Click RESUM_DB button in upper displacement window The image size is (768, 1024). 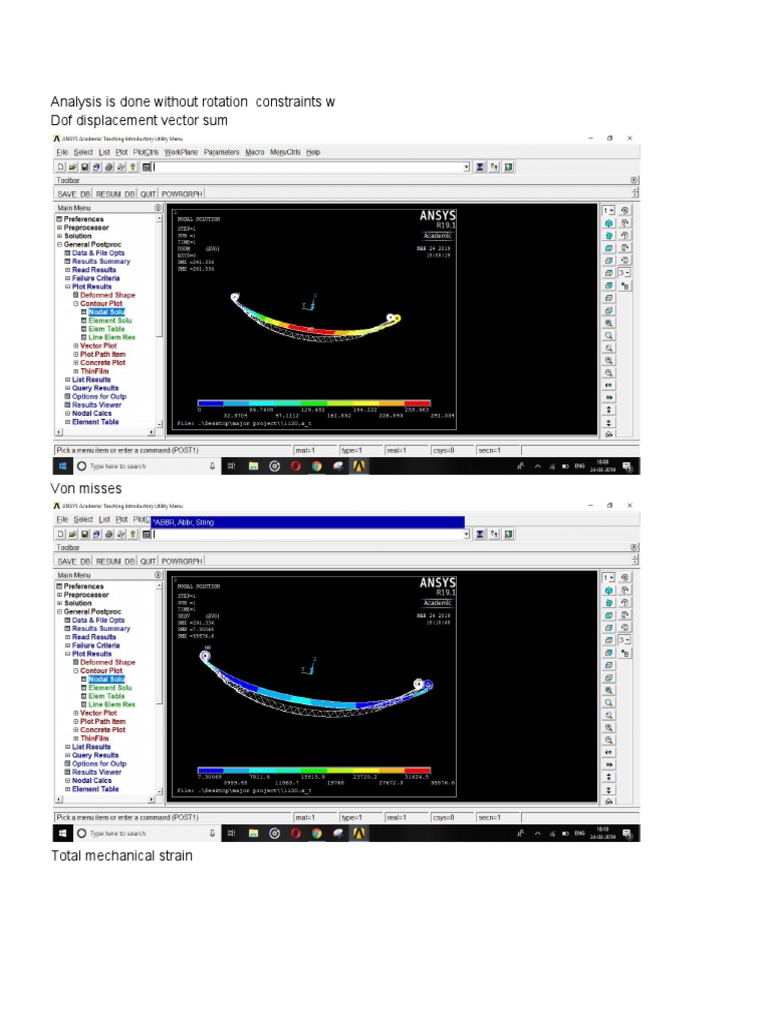[115, 194]
